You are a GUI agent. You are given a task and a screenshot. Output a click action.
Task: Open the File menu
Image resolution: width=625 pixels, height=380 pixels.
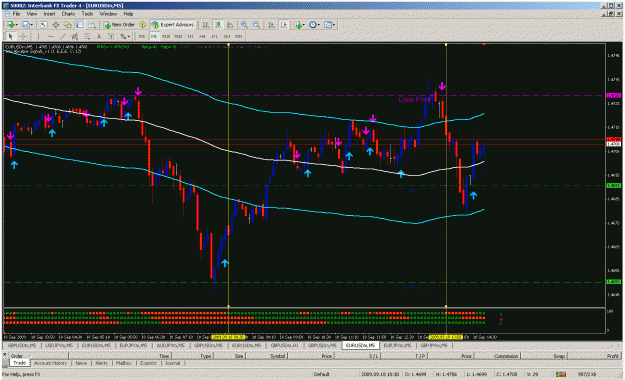tap(16, 14)
